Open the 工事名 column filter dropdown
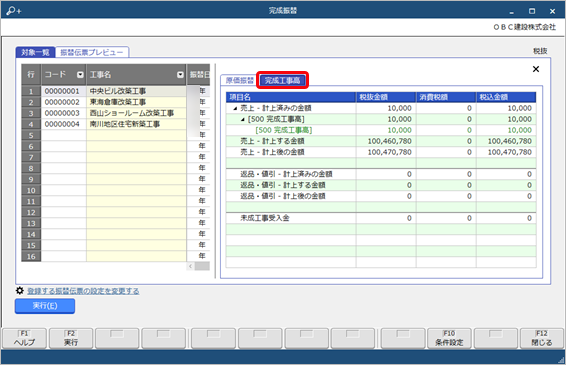Viewport: 566px width, 365px height. [180, 75]
